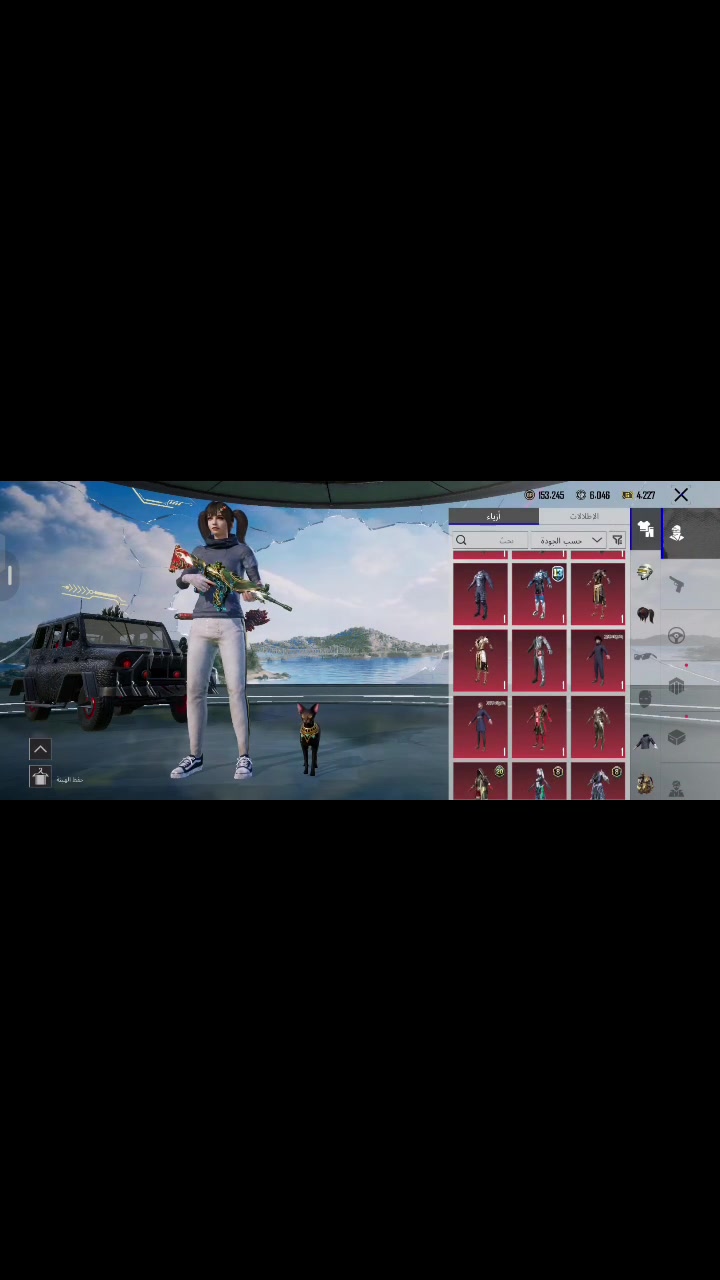Click the up chevron button at lower left
The image size is (720, 1280).
point(40,748)
